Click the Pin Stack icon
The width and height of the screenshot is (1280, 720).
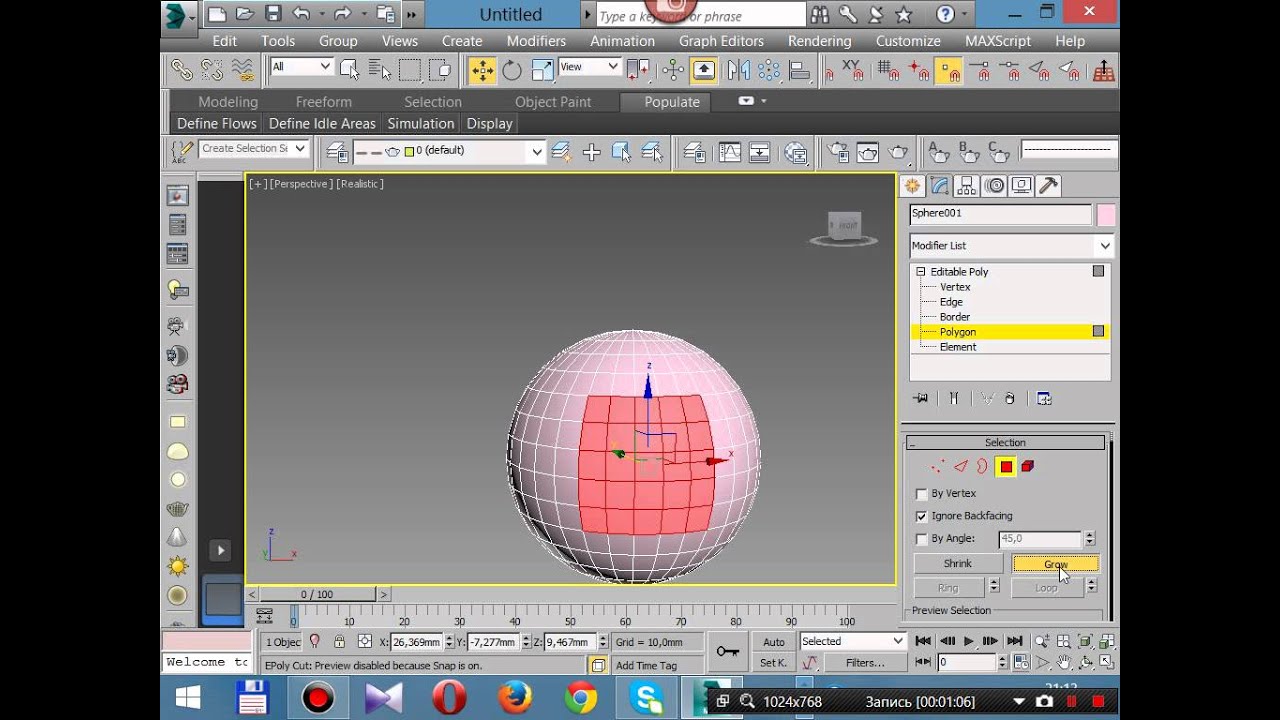tap(921, 398)
